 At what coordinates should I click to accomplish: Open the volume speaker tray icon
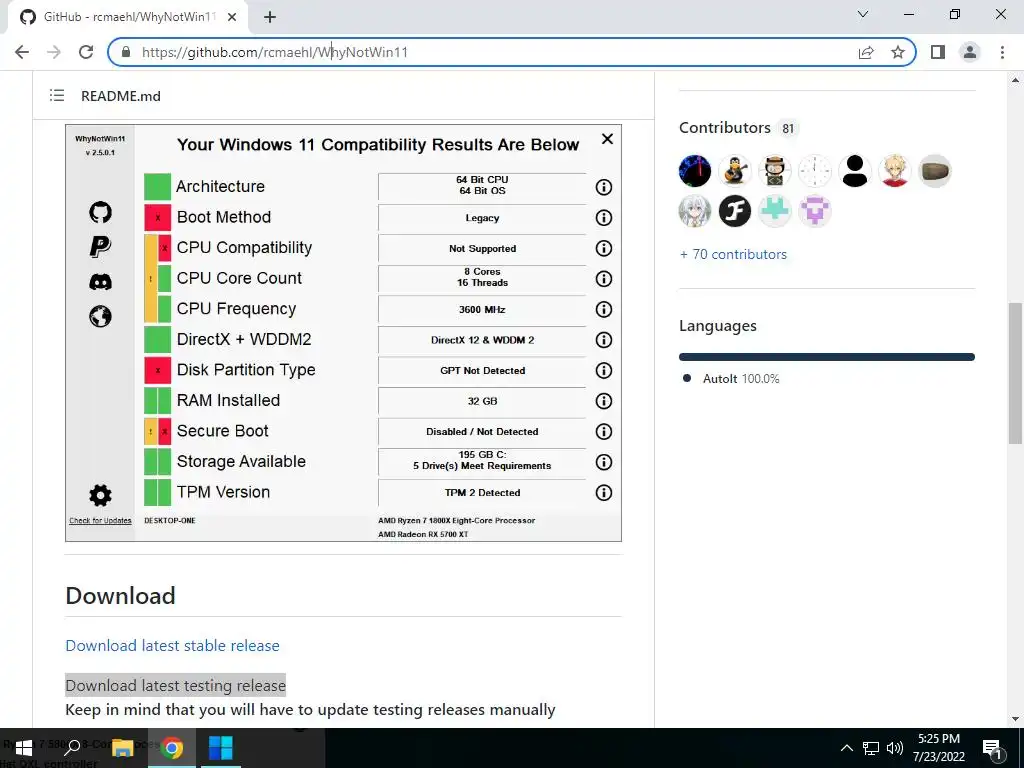pos(894,748)
